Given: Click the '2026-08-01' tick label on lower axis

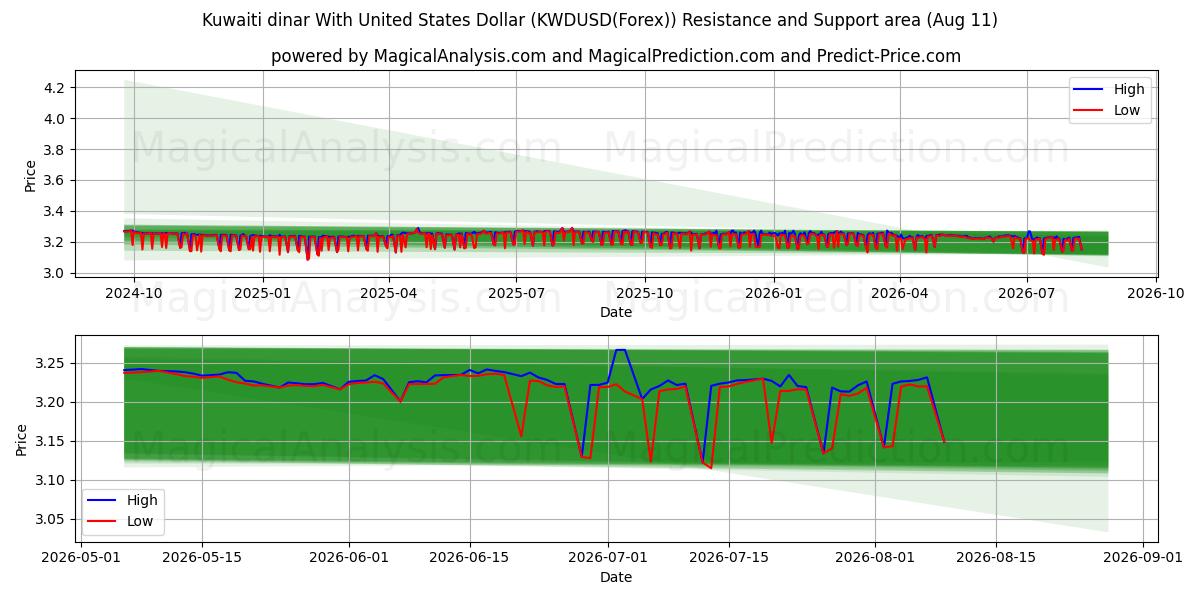Looking at the screenshot, I should (875, 558).
